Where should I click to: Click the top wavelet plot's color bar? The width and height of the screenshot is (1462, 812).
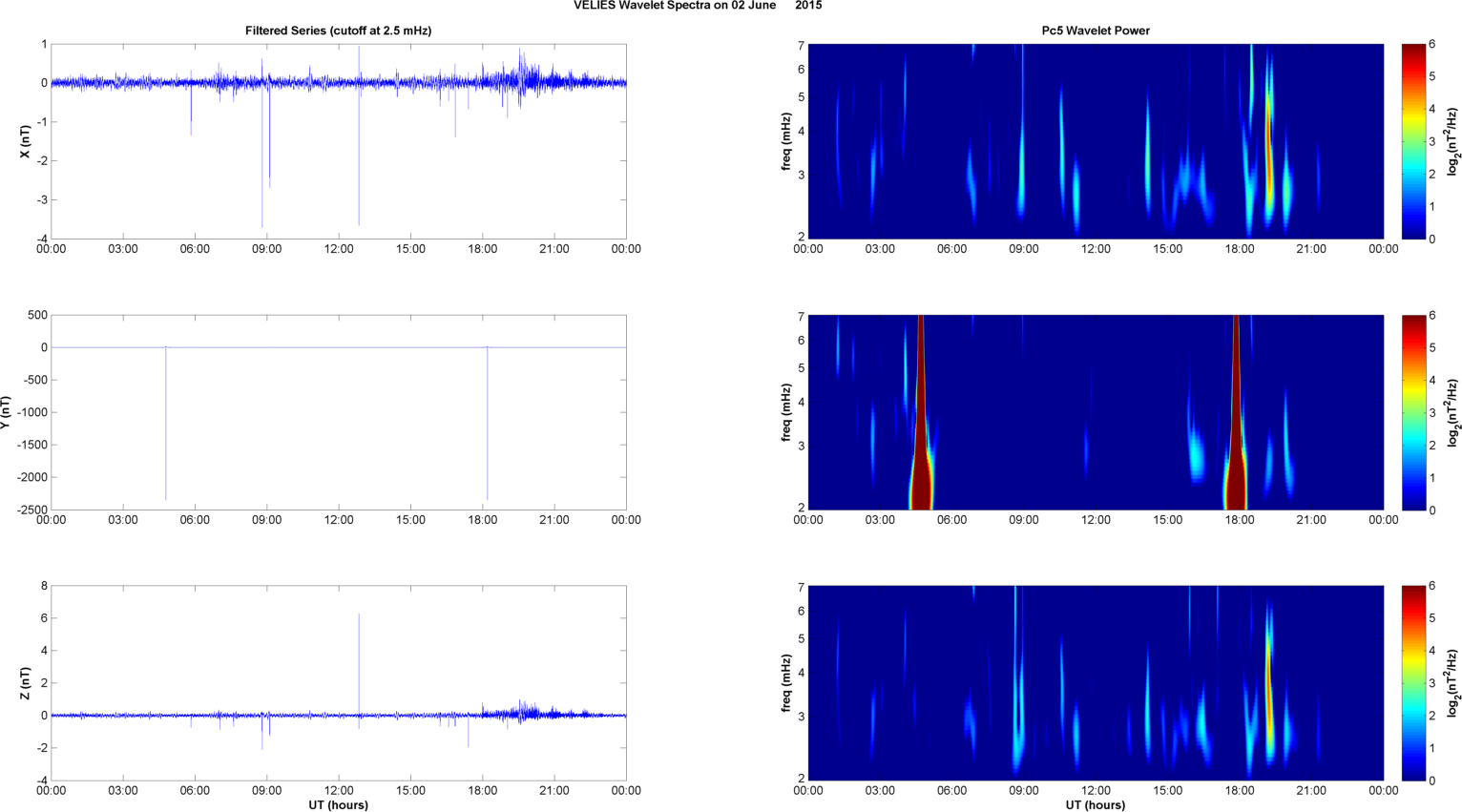coord(1413,141)
